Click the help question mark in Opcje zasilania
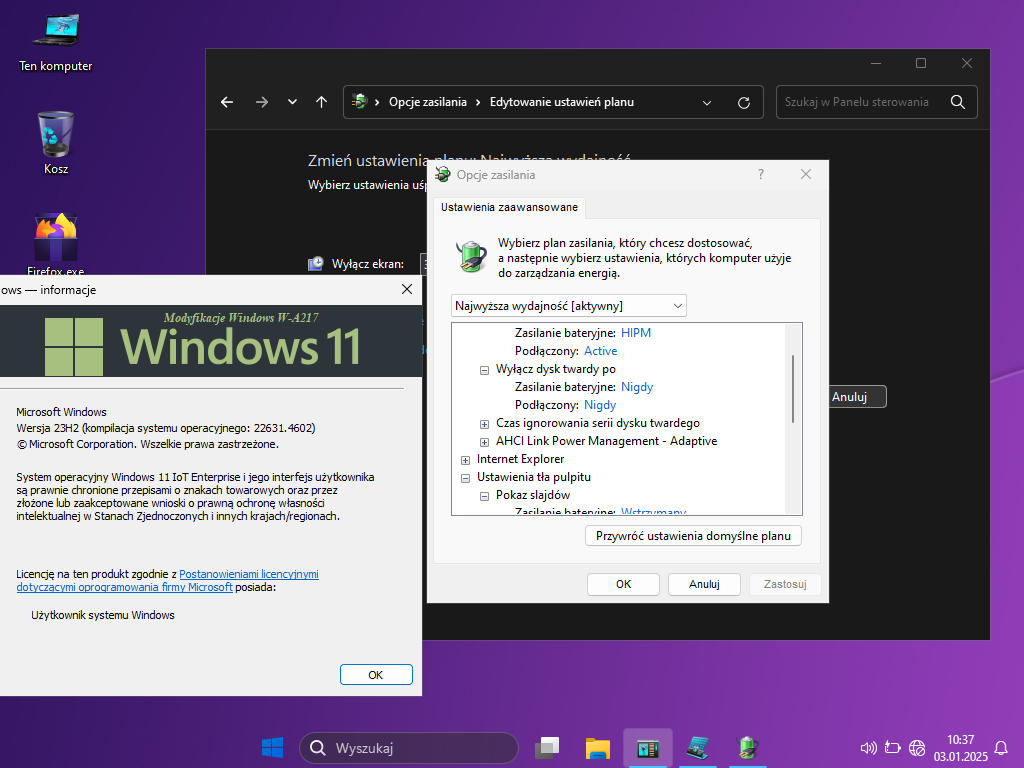This screenshot has height=768, width=1024. (x=761, y=174)
